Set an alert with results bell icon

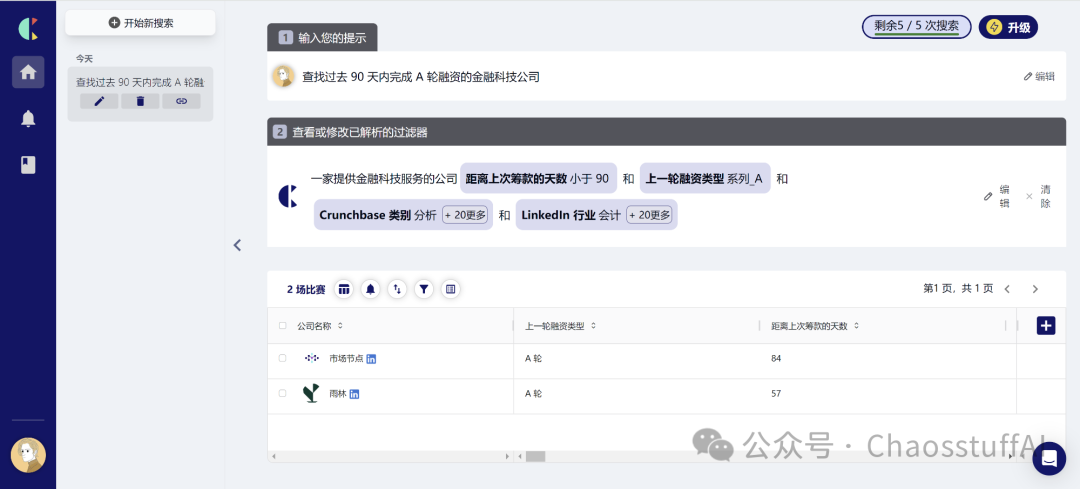[371, 289]
